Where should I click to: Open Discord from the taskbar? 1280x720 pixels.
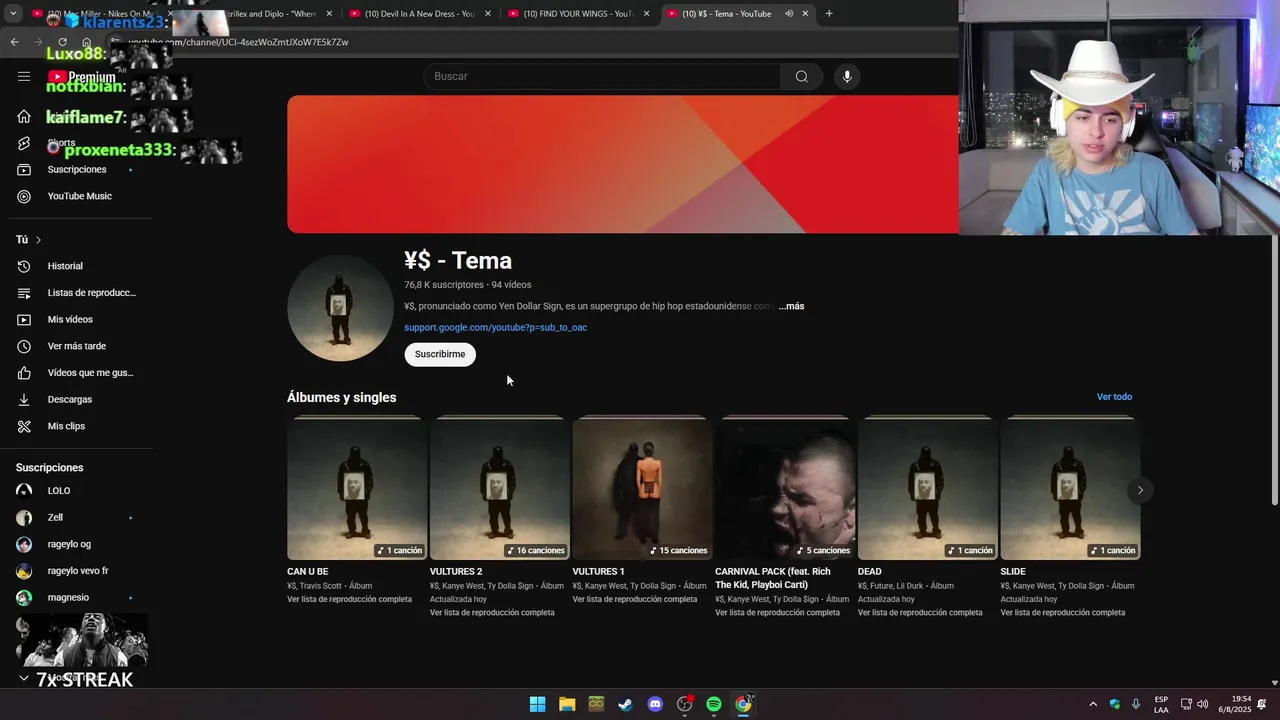tap(655, 704)
